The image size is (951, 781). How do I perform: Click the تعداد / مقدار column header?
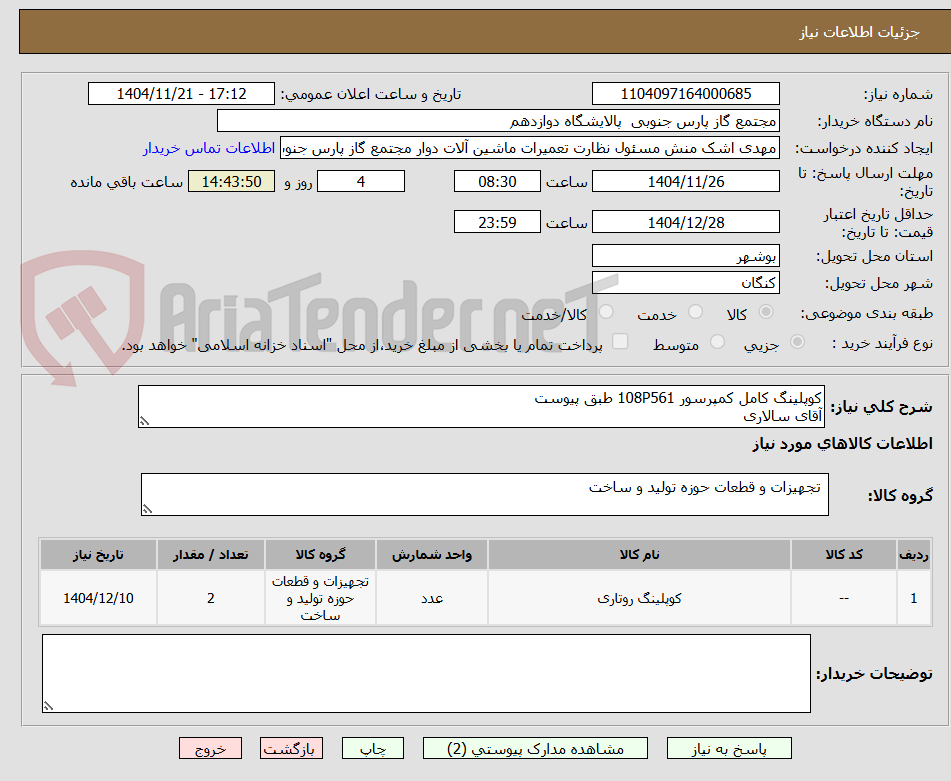[210, 555]
